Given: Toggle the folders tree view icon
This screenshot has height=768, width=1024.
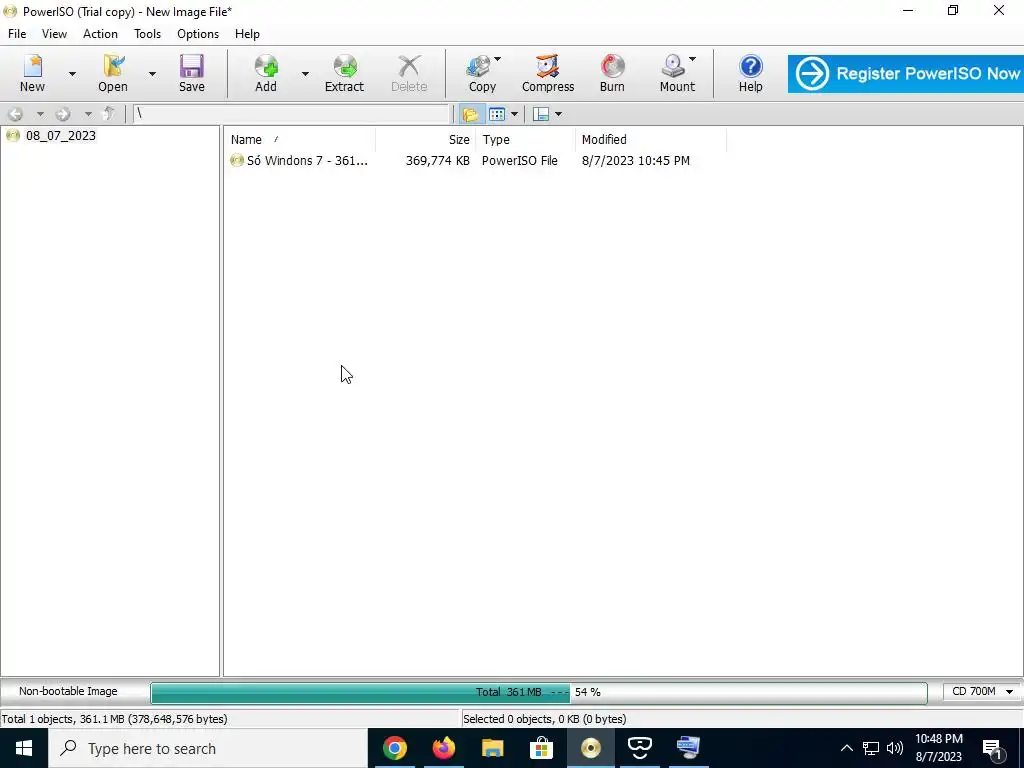Looking at the screenshot, I should click(x=470, y=114).
